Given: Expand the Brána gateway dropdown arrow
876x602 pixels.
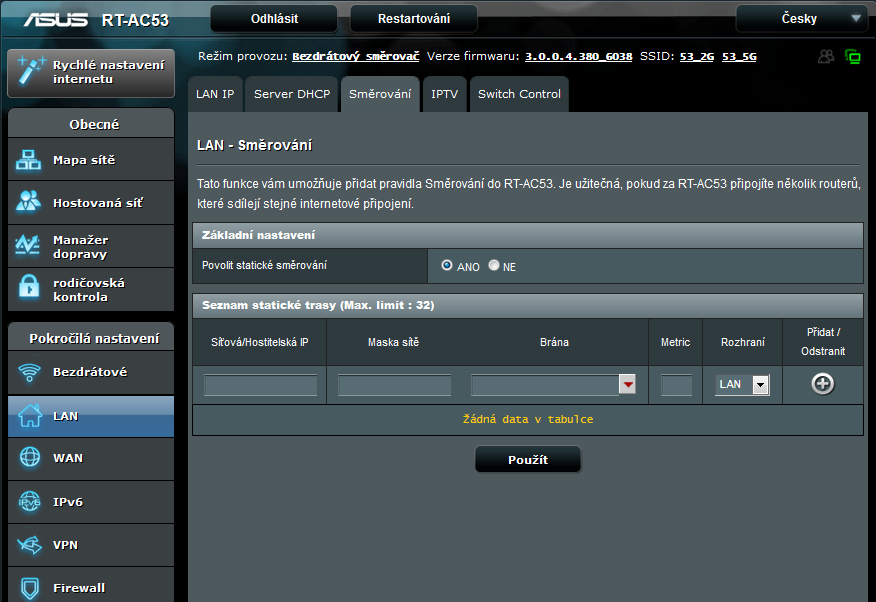Looking at the screenshot, I should click(627, 385).
